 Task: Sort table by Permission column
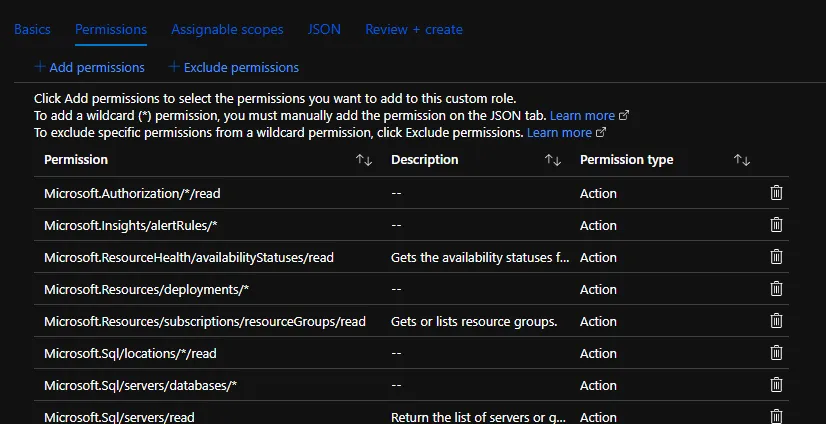point(364,160)
